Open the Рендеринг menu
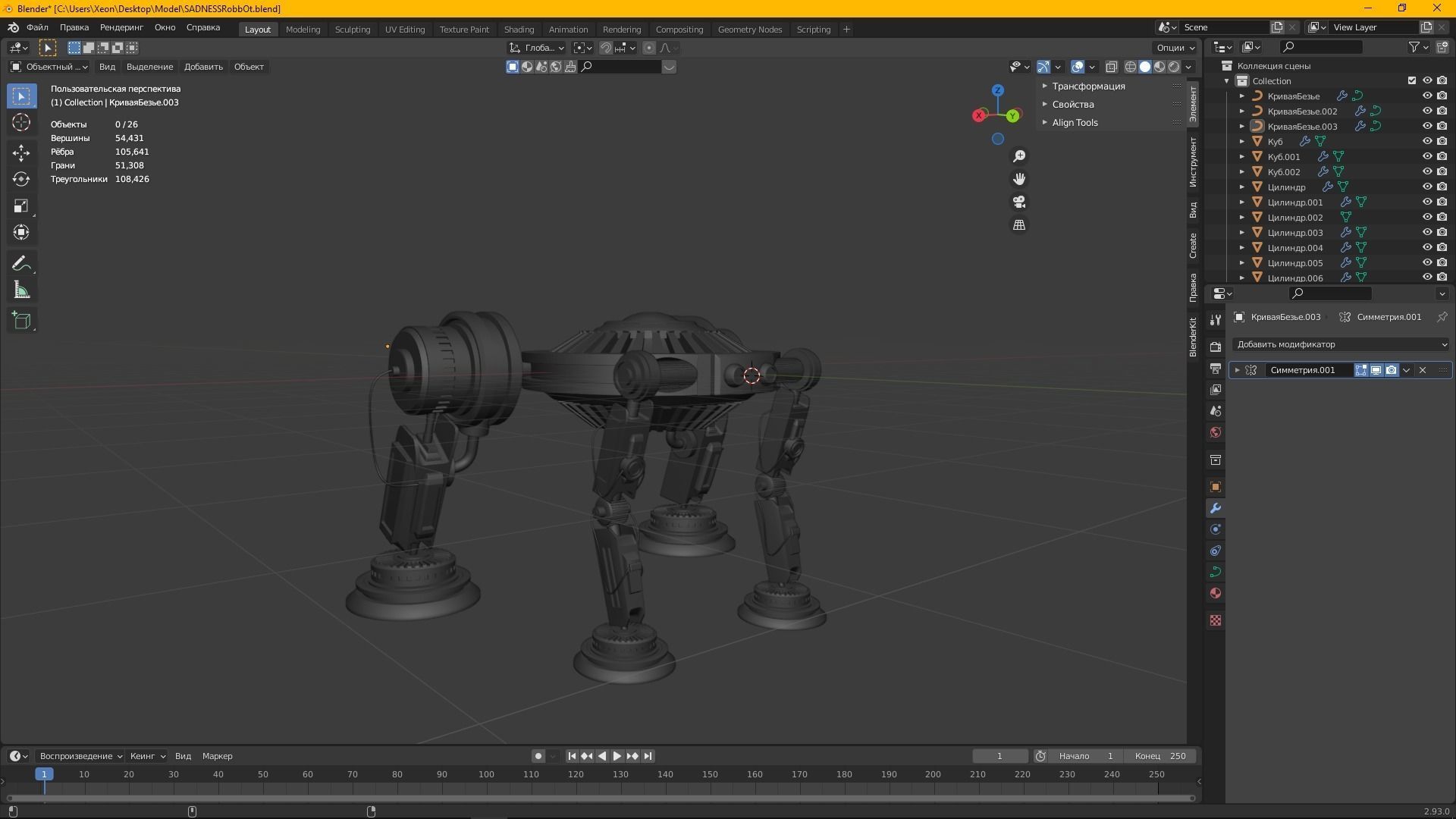 click(x=121, y=27)
